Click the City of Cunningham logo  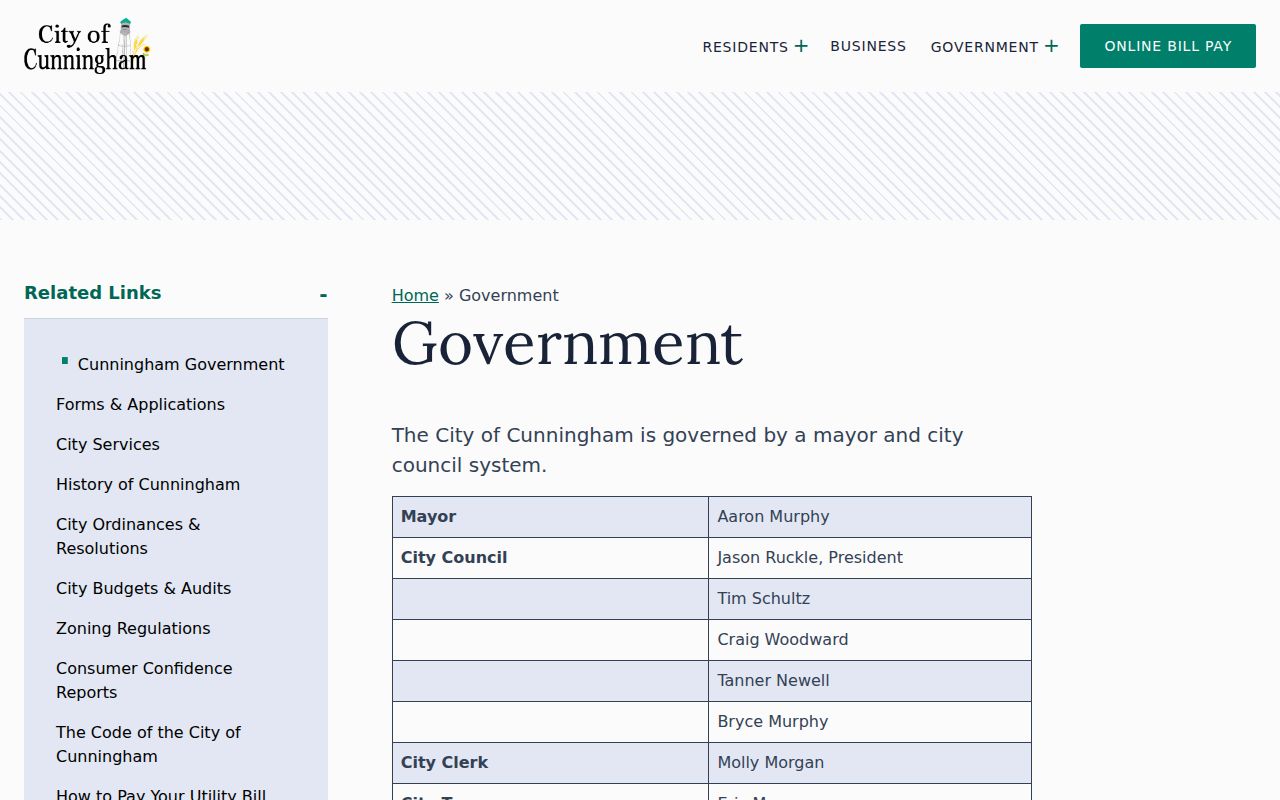pos(87,46)
